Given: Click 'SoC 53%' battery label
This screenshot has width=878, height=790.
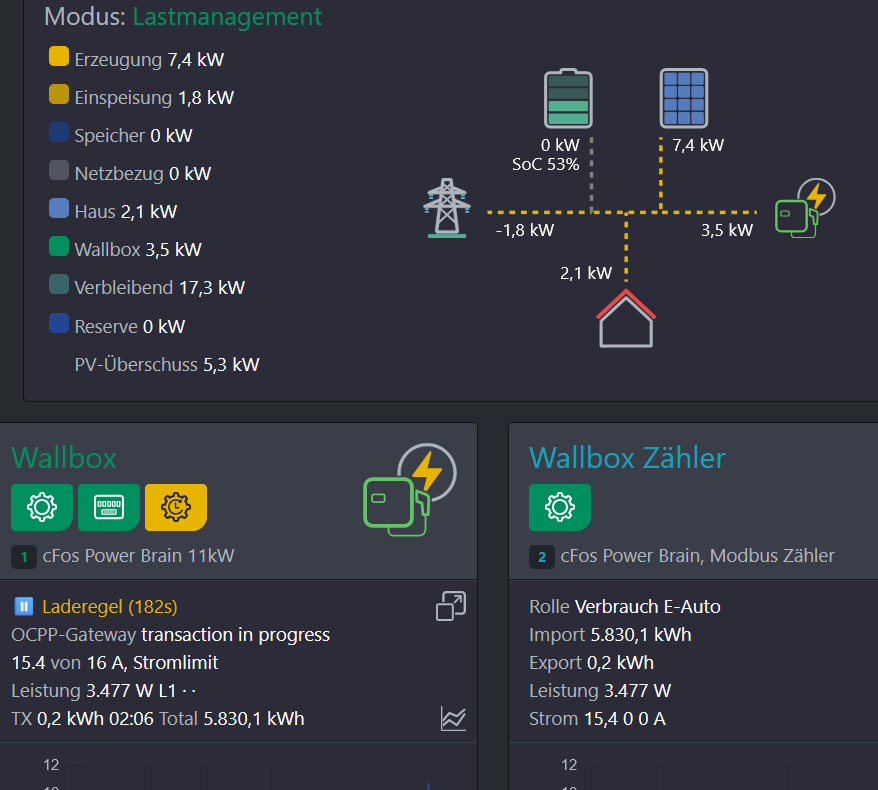Looking at the screenshot, I should (545, 164).
